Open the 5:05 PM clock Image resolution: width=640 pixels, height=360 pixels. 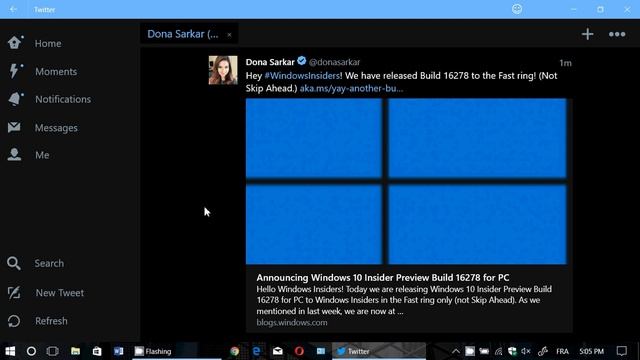pyautogui.click(x=591, y=351)
